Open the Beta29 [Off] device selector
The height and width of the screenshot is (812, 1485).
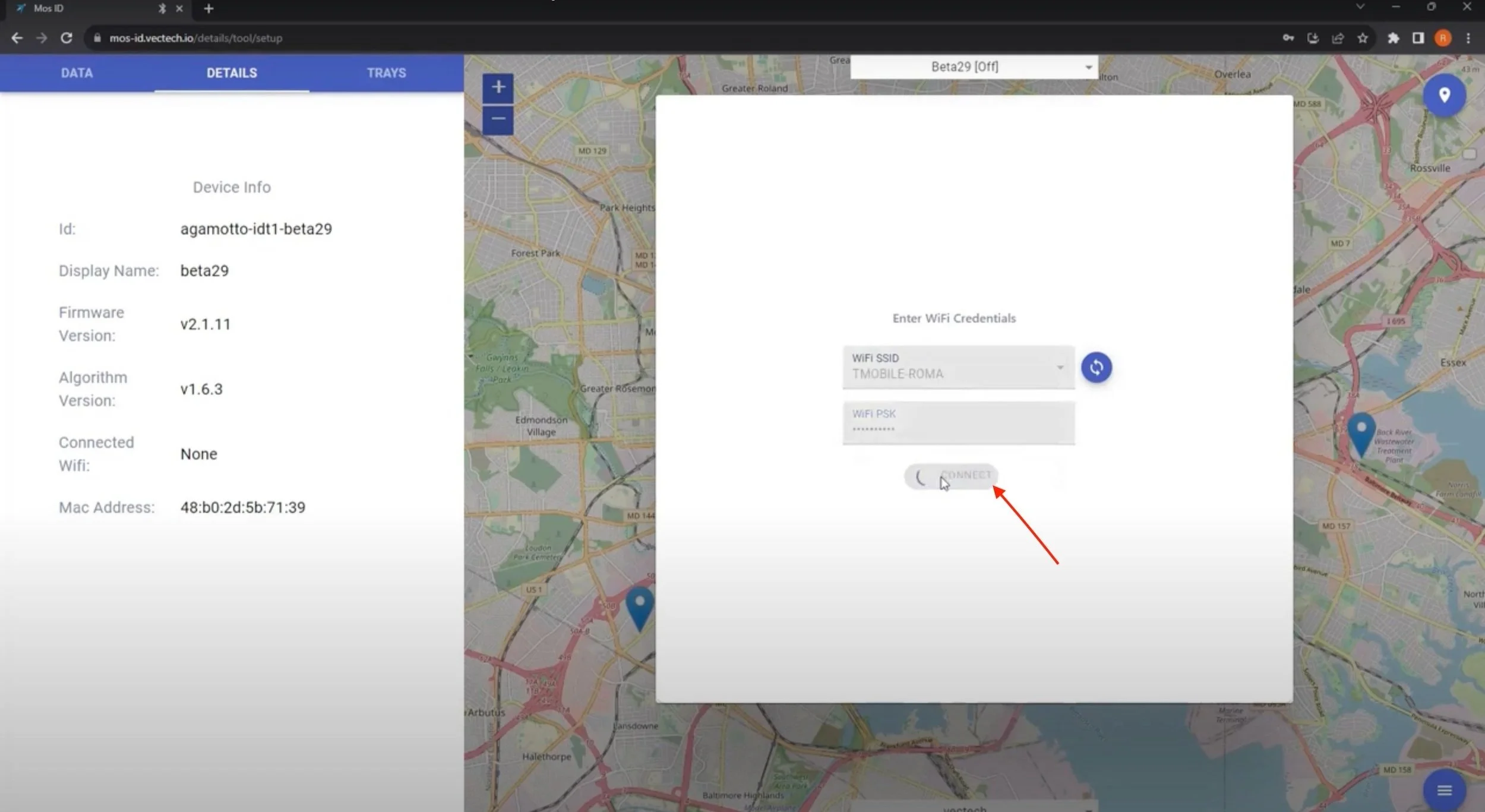point(974,67)
